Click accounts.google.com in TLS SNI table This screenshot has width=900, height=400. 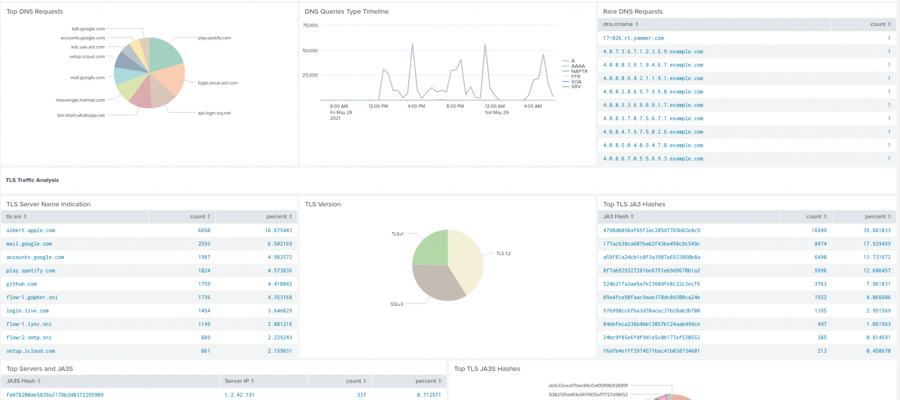(x=35, y=257)
